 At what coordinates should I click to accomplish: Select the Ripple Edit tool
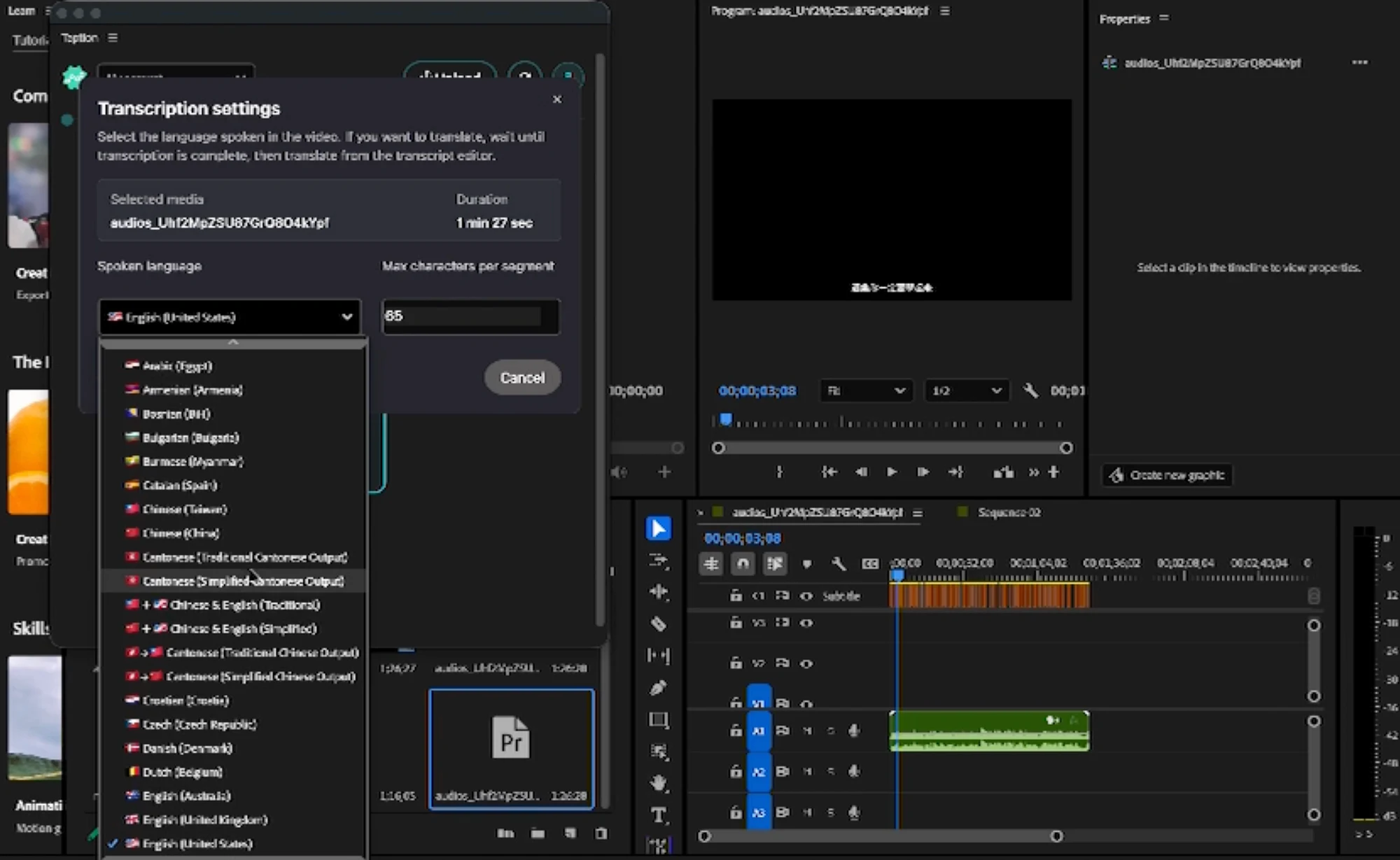click(658, 592)
